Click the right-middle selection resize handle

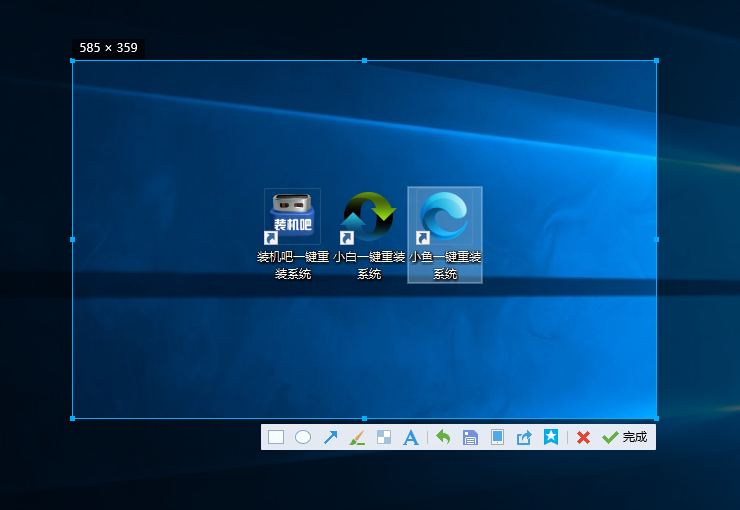[656, 239]
